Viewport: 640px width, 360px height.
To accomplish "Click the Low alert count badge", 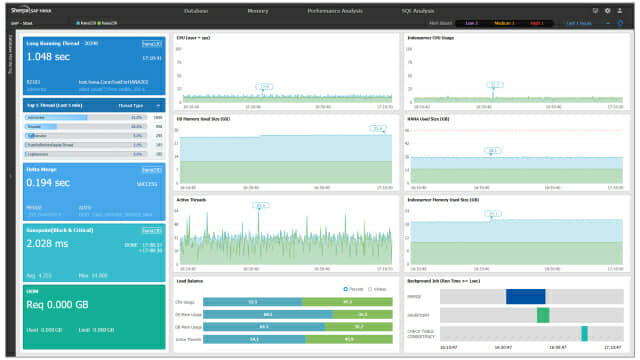I will click(471, 23).
